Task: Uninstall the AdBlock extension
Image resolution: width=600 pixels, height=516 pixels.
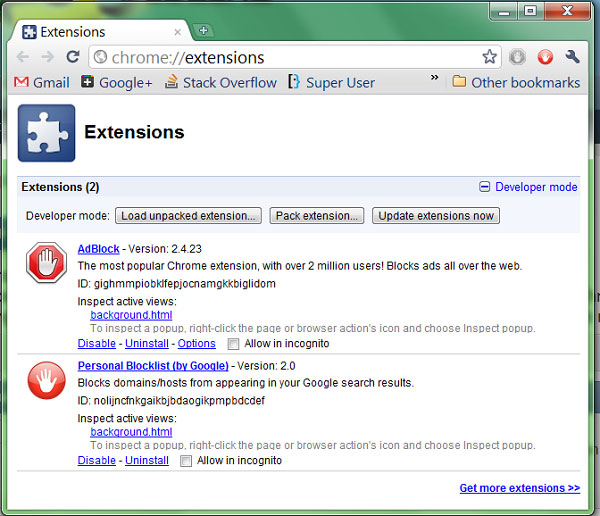Action: (147, 343)
